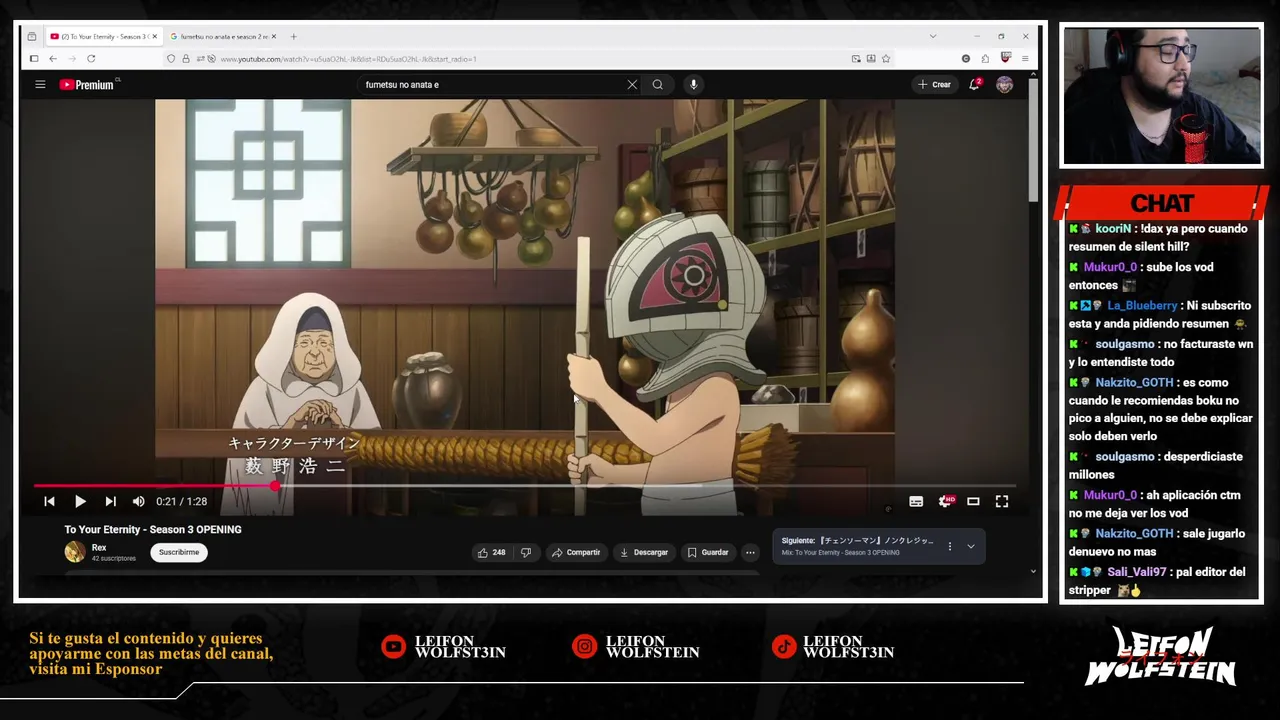Go forward in browser history

click(71, 59)
